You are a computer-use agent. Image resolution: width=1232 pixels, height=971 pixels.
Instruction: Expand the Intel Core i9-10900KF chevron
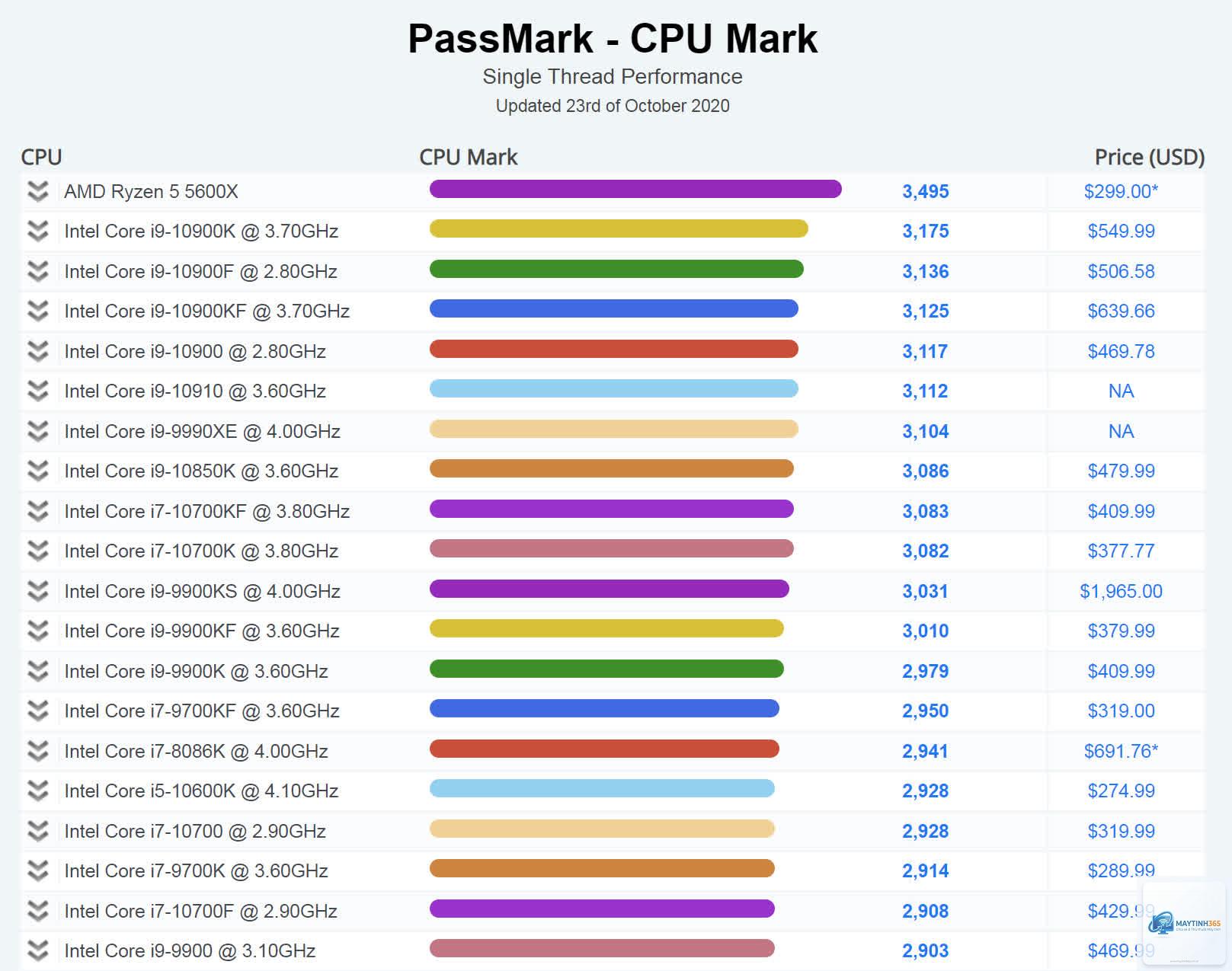pos(37,311)
